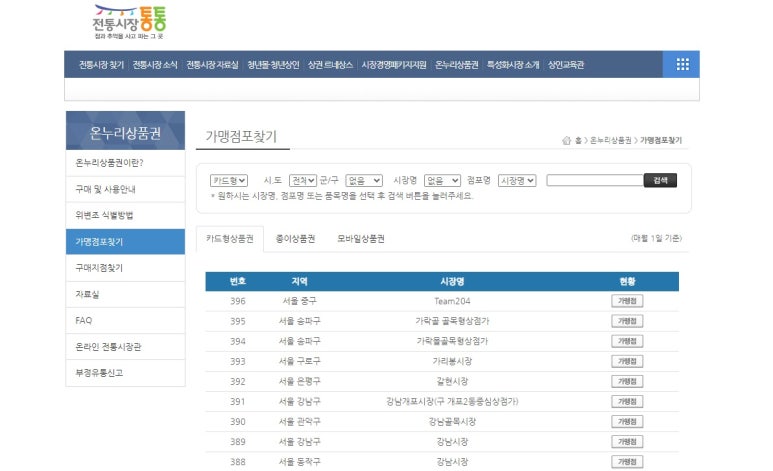This screenshot has width=773, height=471.
Task: Select sidebar item 온누리상품권이란?
Action: (125, 163)
